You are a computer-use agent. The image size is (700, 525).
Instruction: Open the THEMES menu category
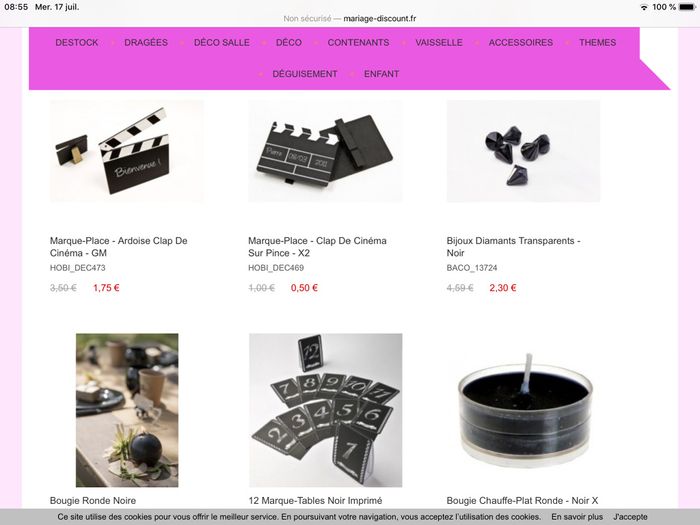(x=597, y=42)
